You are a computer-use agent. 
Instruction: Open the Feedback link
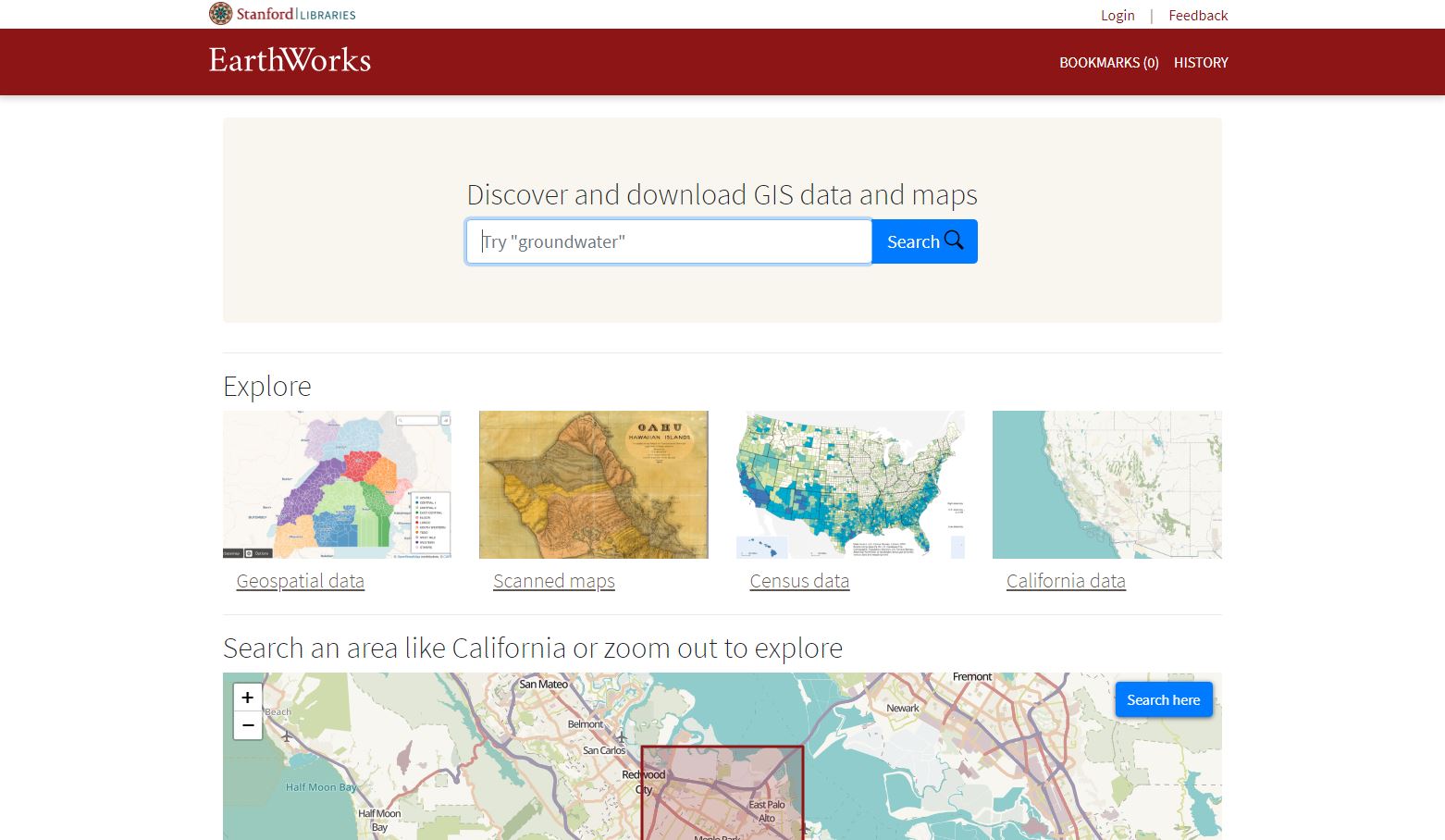(x=1198, y=15)
